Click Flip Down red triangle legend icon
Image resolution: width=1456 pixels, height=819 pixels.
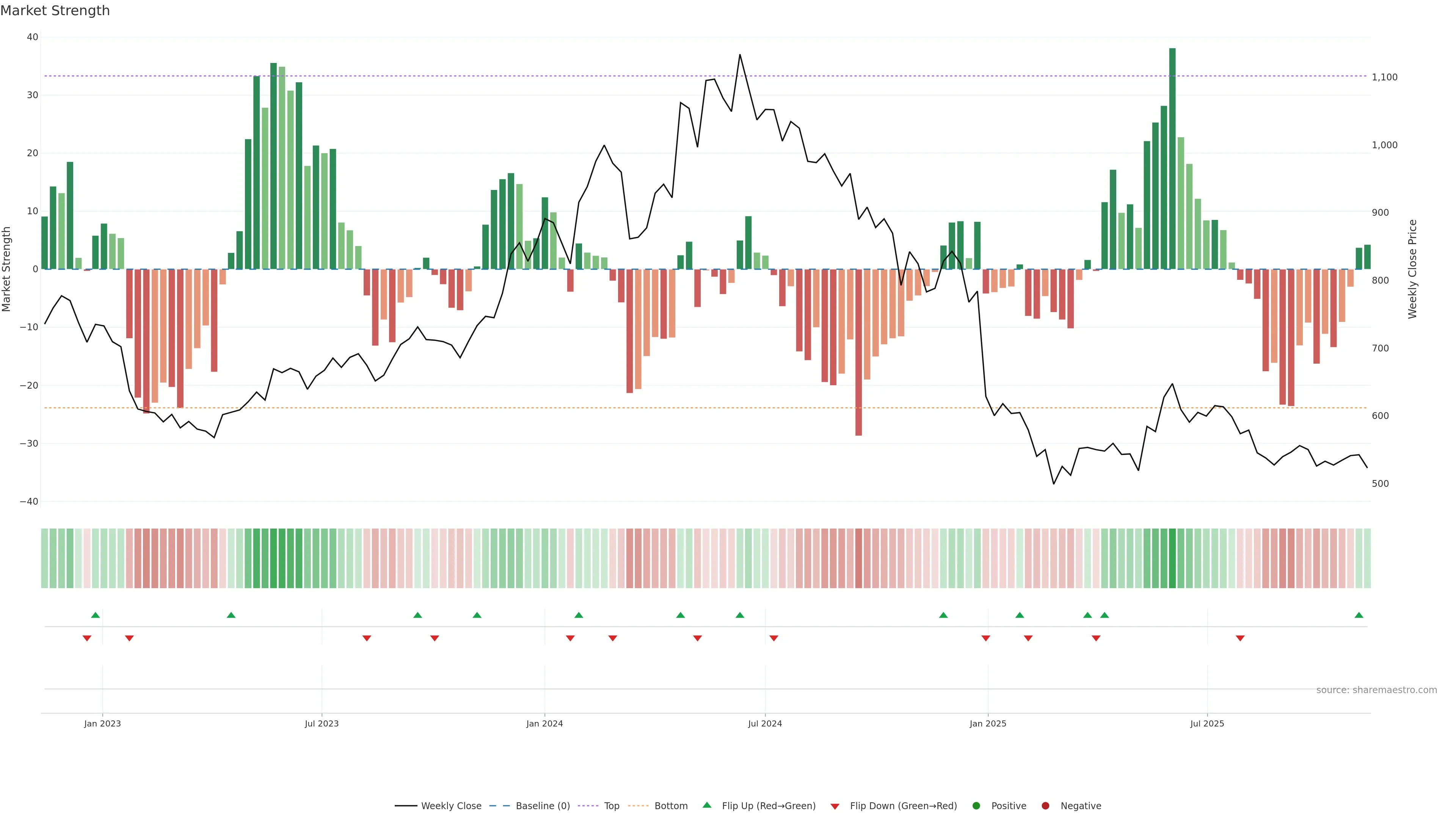point(835,806)
